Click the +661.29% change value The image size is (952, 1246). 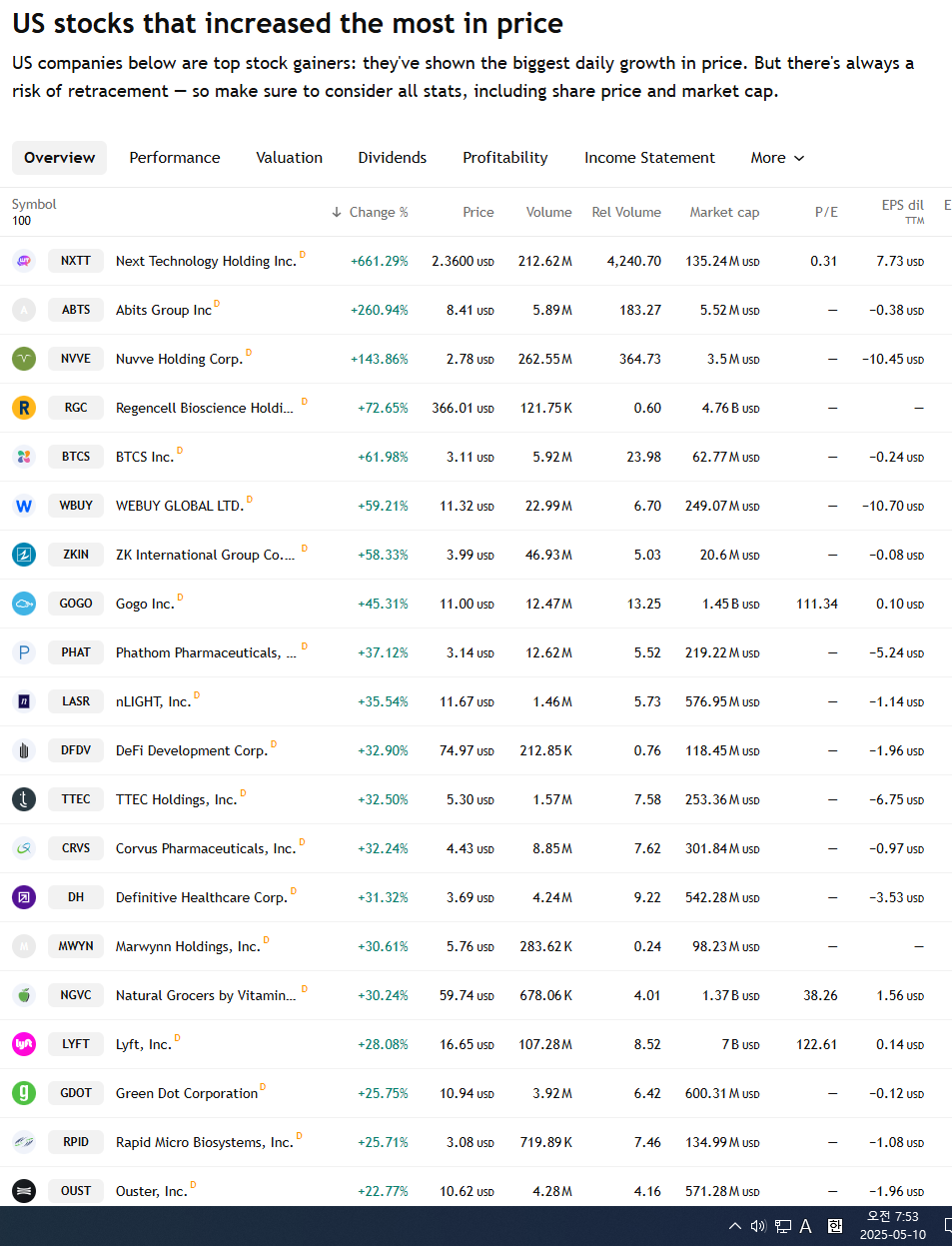[380, 261]
